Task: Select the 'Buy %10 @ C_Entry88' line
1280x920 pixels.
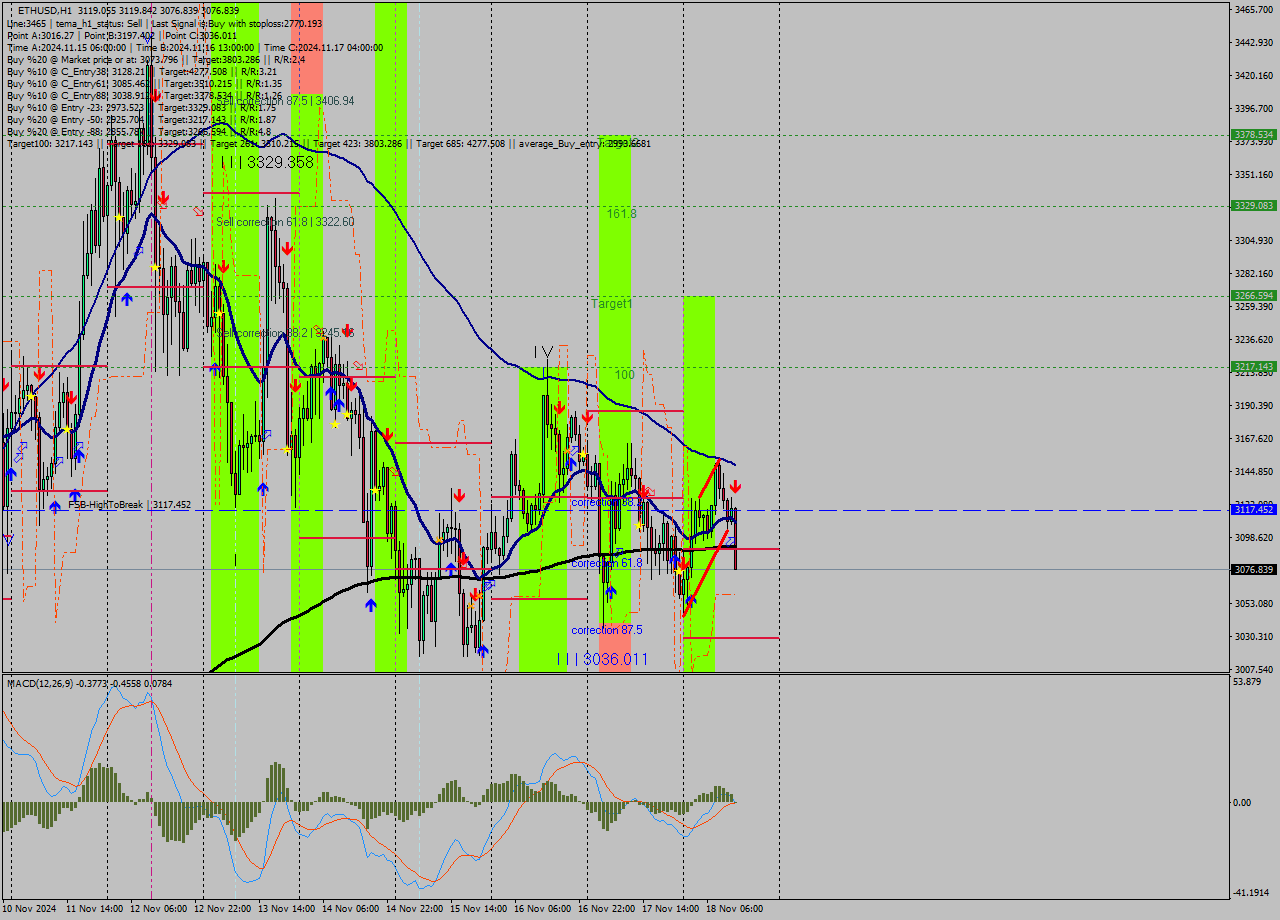Action: click(144, 95)
